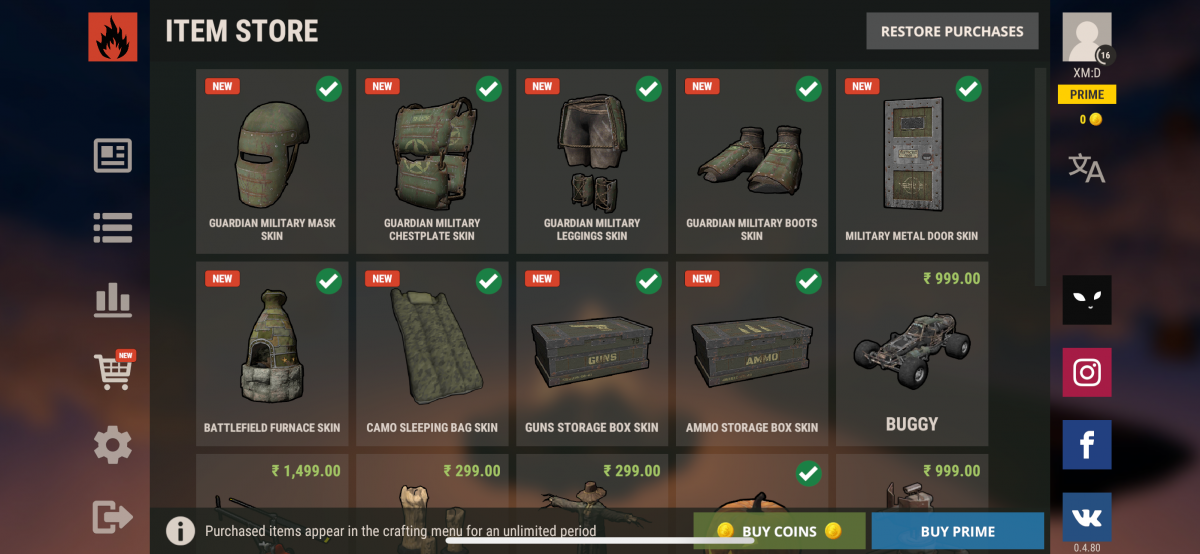Screen dimensions: 1200x554
Task: Click the Buy Prime button
Action: pyautogui.click(x=958, y=531)
